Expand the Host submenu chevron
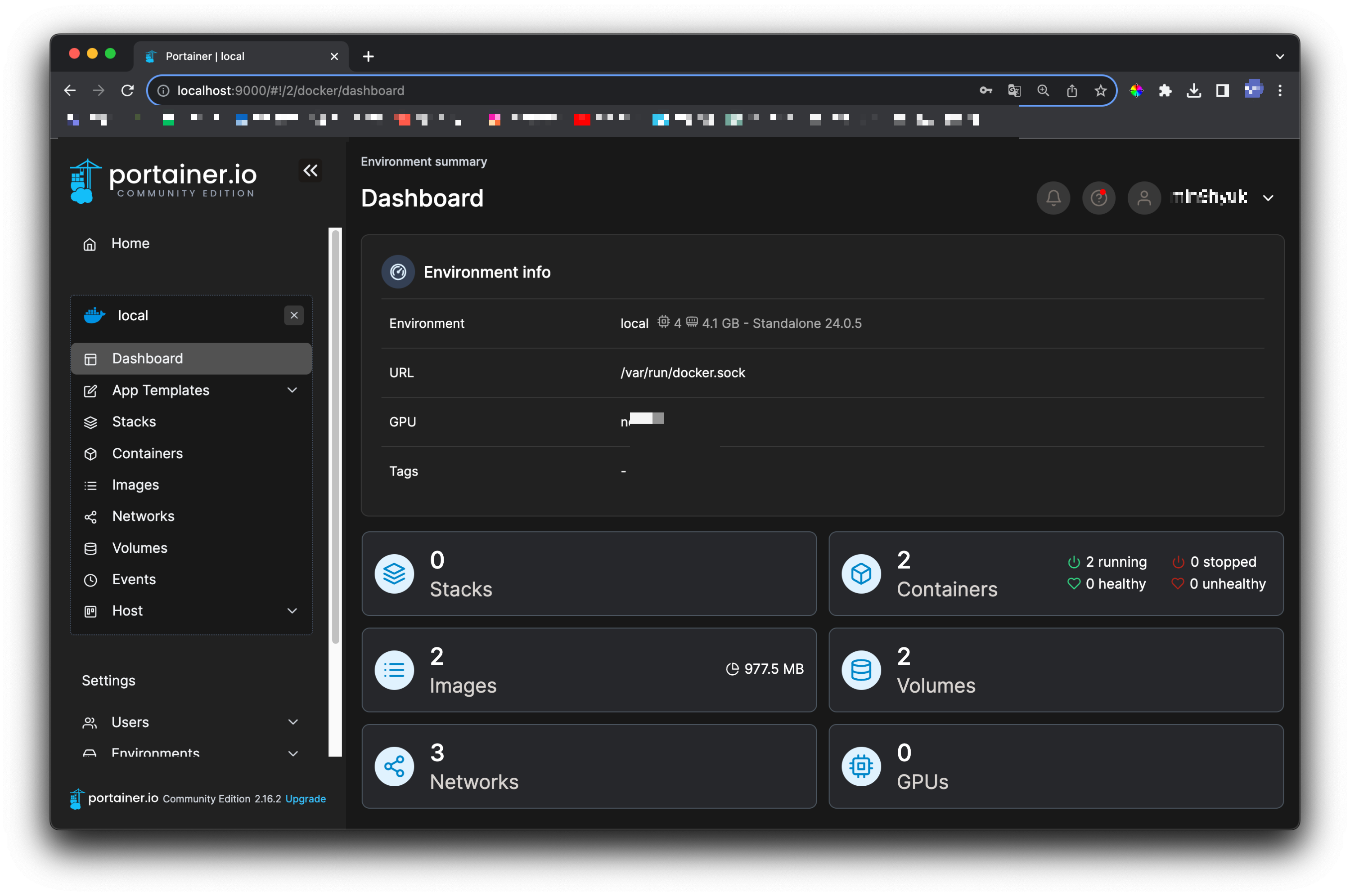This screenshot has height=896, width=1350. click(292, 611)
